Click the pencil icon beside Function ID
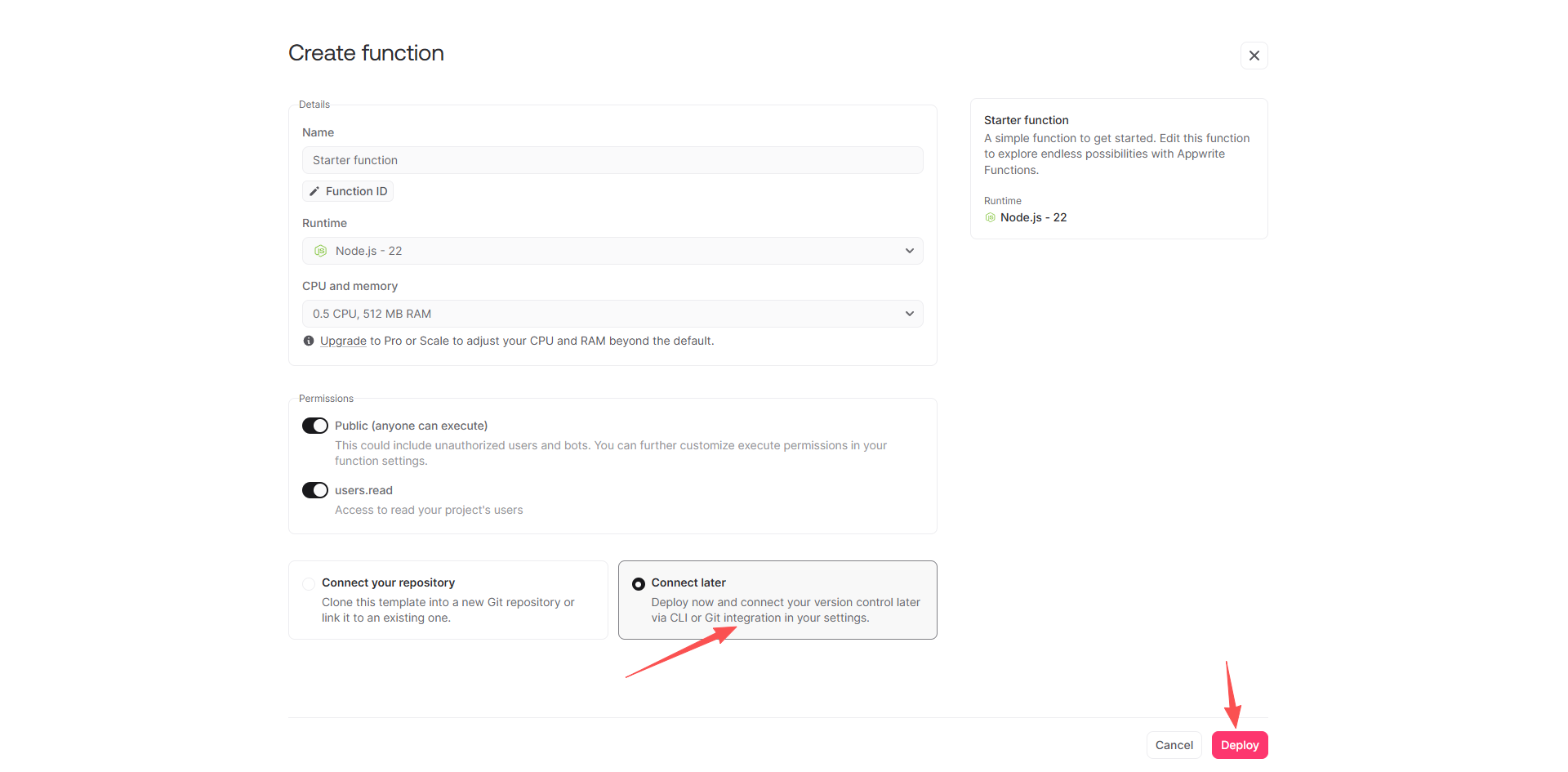The height and width of the screenshot is (772, 1568). click(x=314, y=191)
